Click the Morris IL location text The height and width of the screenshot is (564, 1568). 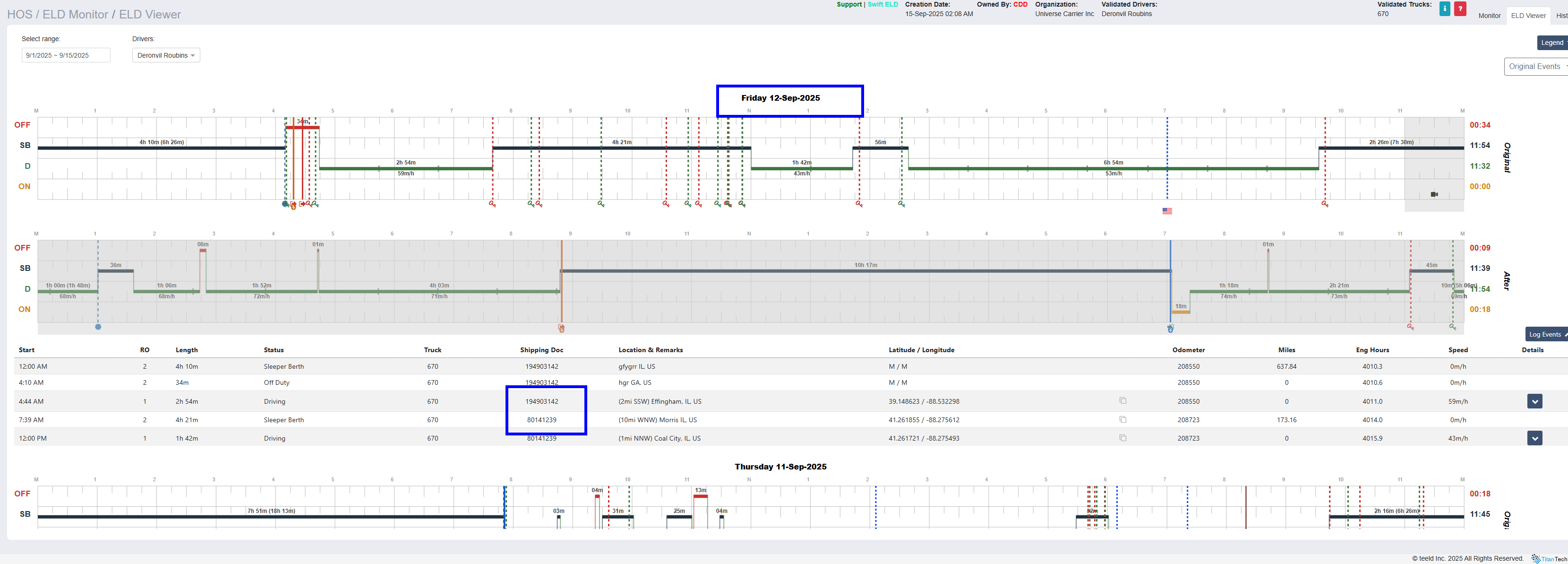click(x=658, y=420)
